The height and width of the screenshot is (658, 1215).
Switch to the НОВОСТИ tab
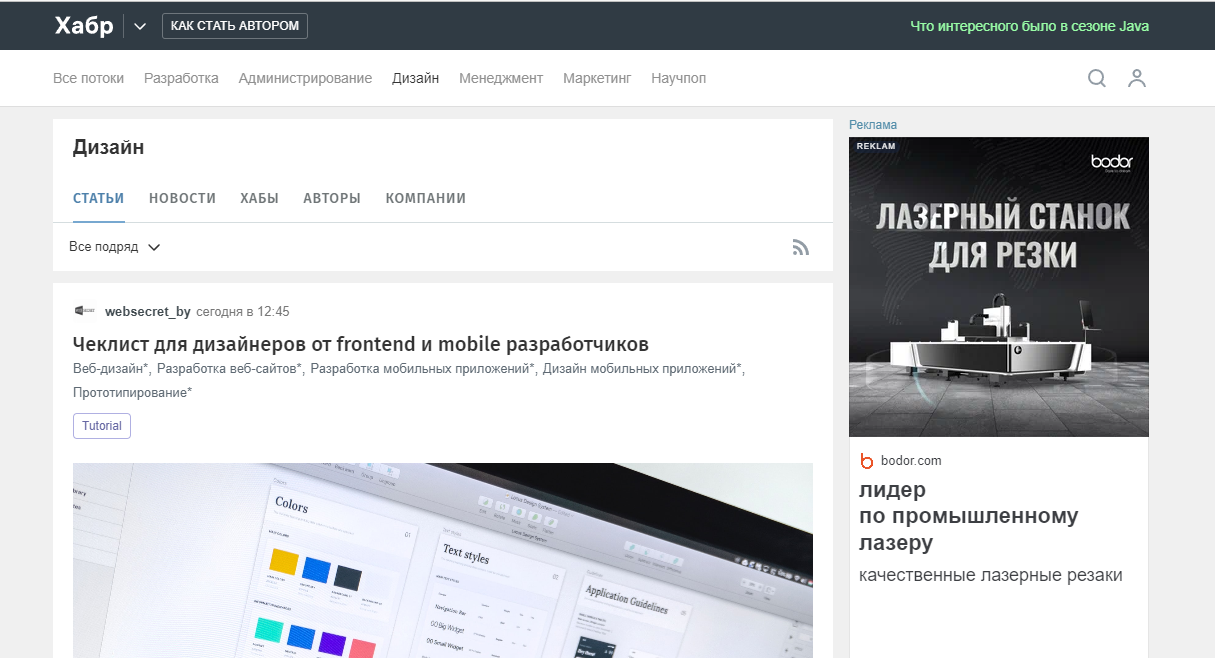(182, 198)
